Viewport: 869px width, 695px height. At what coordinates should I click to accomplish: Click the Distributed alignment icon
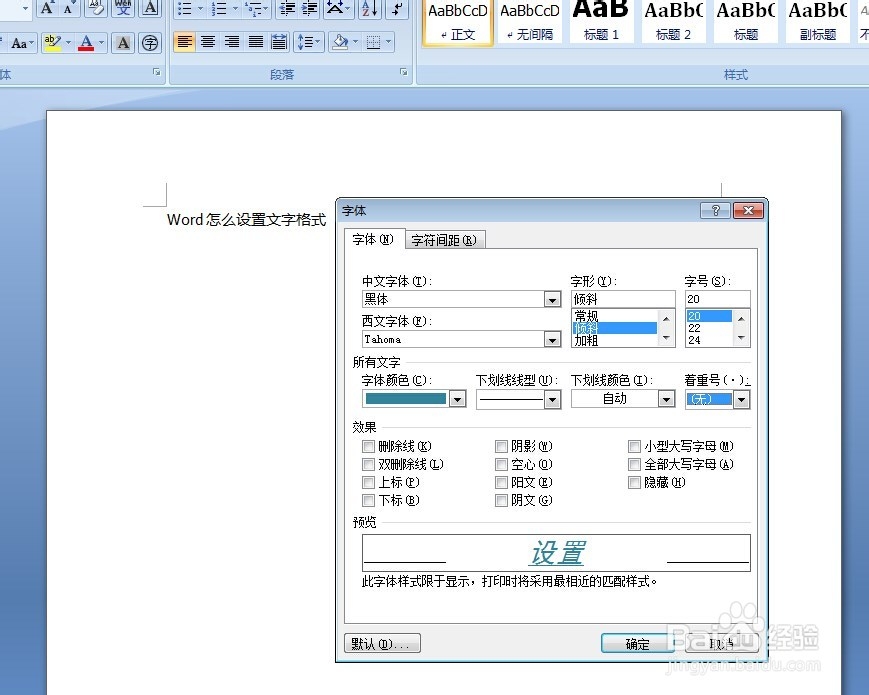pos(279,42)
